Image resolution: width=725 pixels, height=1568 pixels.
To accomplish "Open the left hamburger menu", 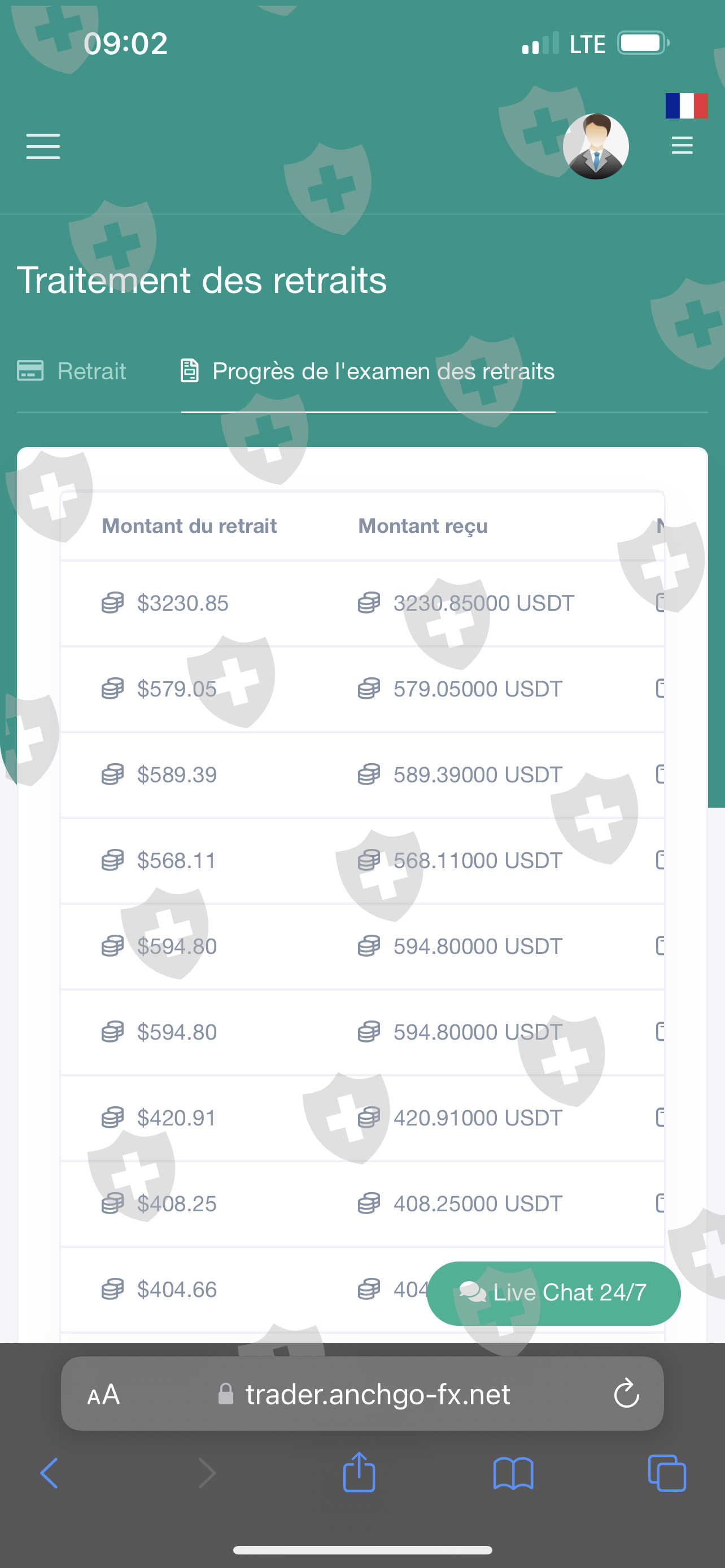I will point(43,147).
